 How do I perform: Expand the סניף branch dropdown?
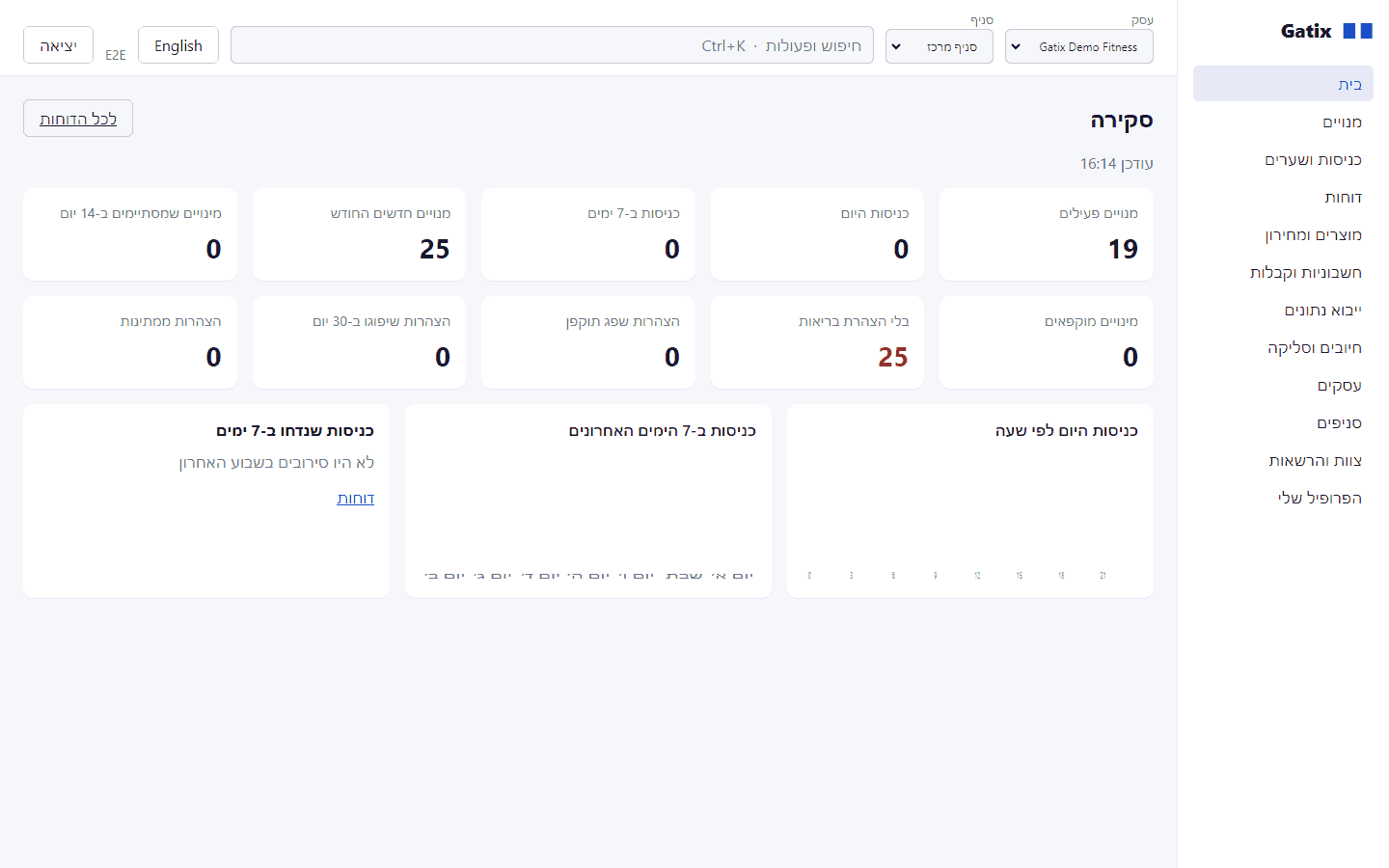point(939,46)
